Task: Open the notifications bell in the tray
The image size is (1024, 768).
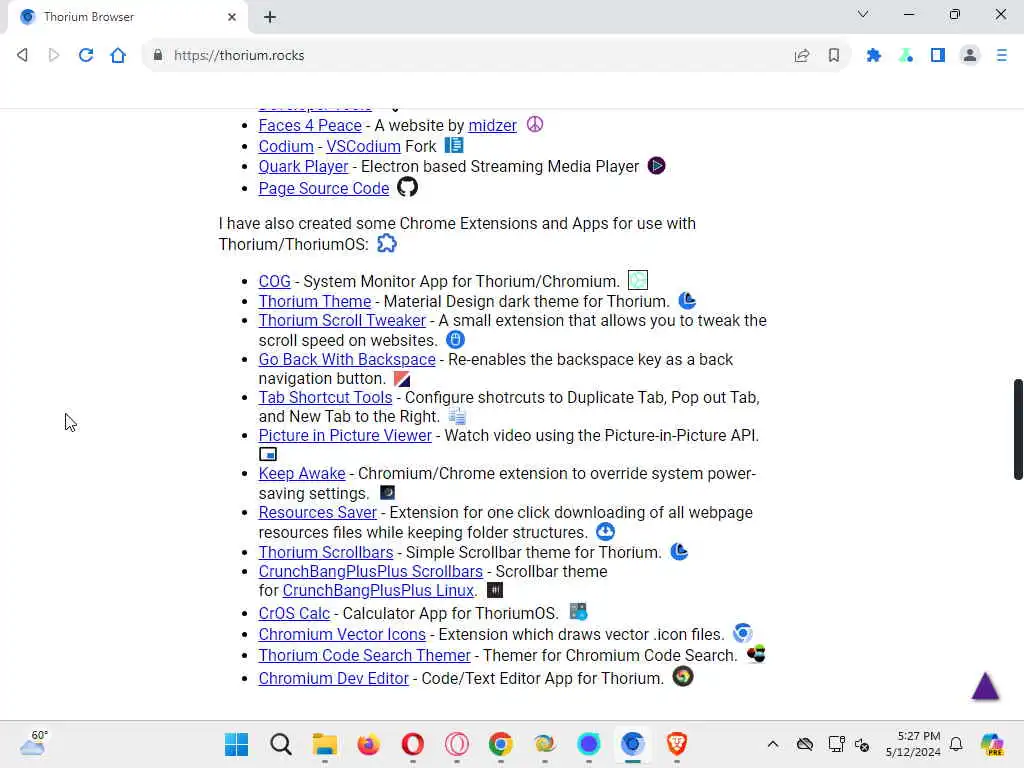Action: (x=955, y=744)
